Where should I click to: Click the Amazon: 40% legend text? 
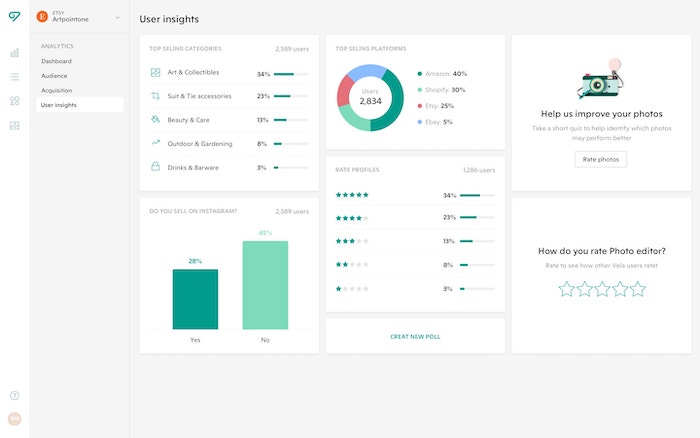point(446,74)
